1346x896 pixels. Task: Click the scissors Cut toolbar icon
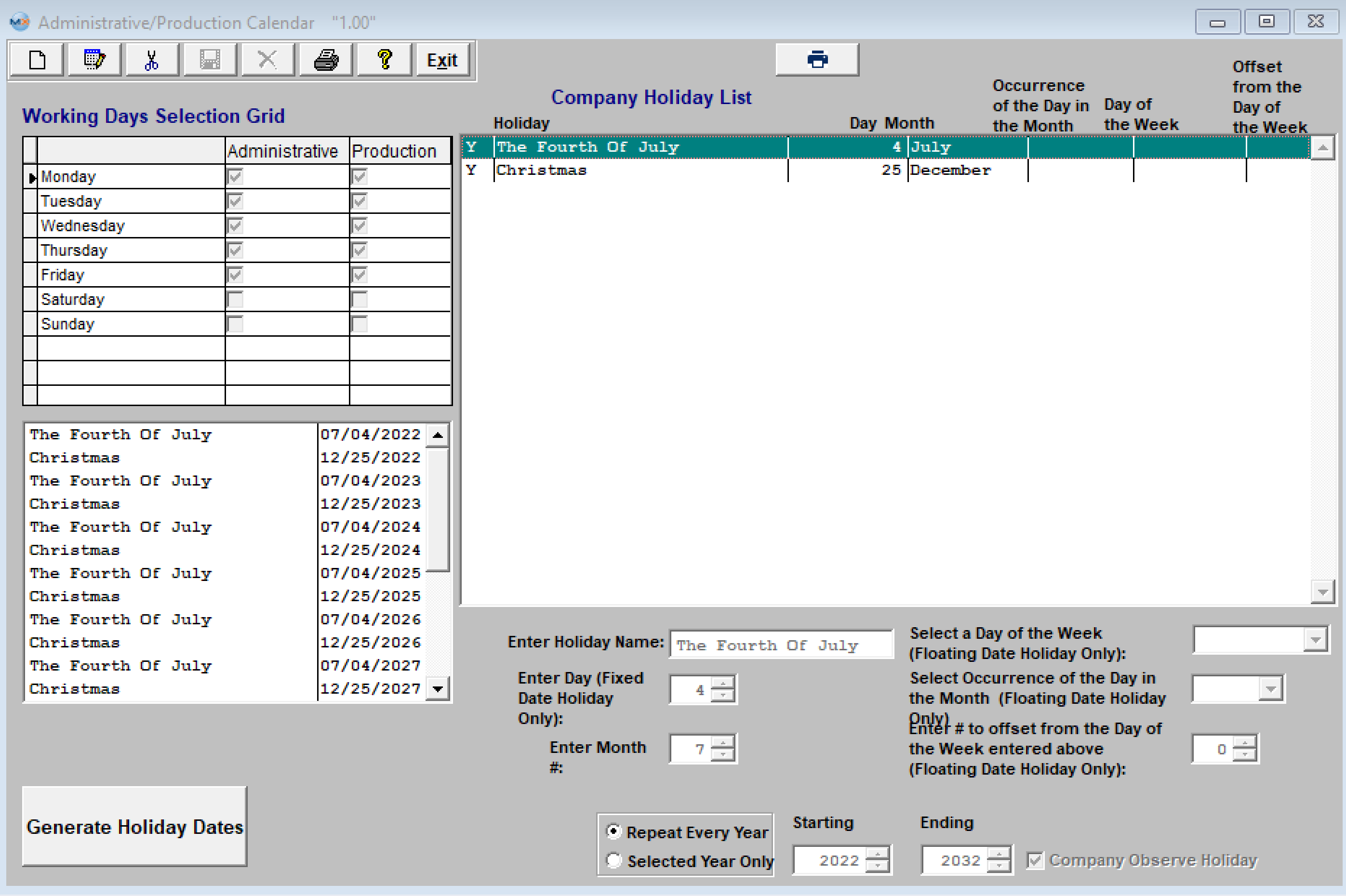[151, 59]
